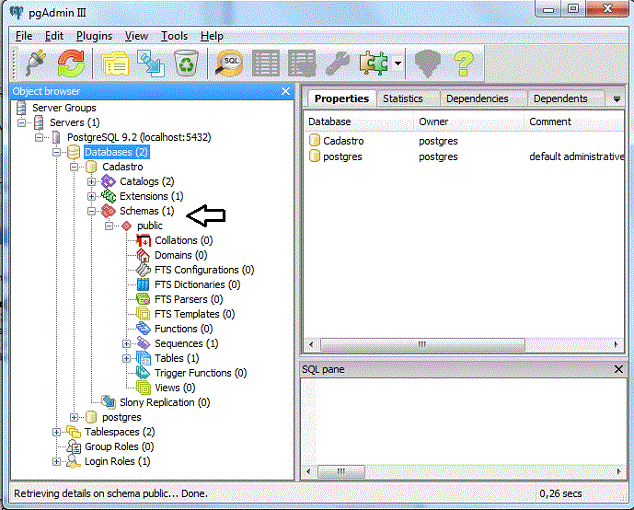Click the Properties scrollbar right arrow

pyautogui.click(x=616, y=345)
